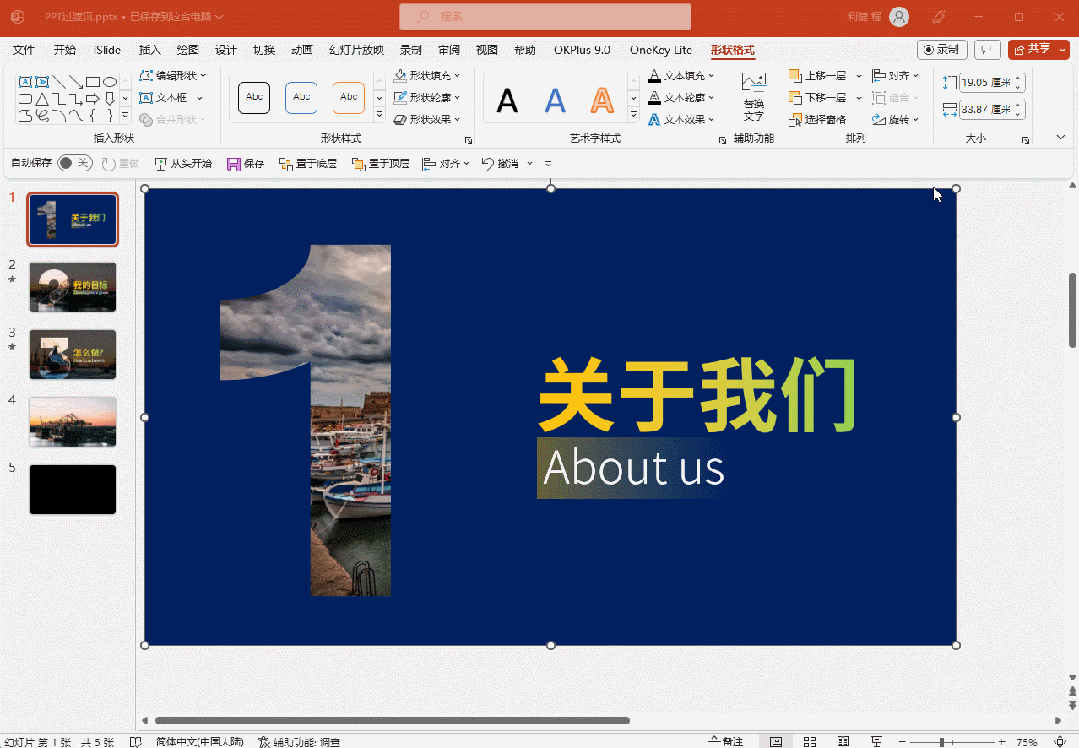Apply the black WordArt A style
This screenshot has width=1079, height=748.
coord(507,100)
